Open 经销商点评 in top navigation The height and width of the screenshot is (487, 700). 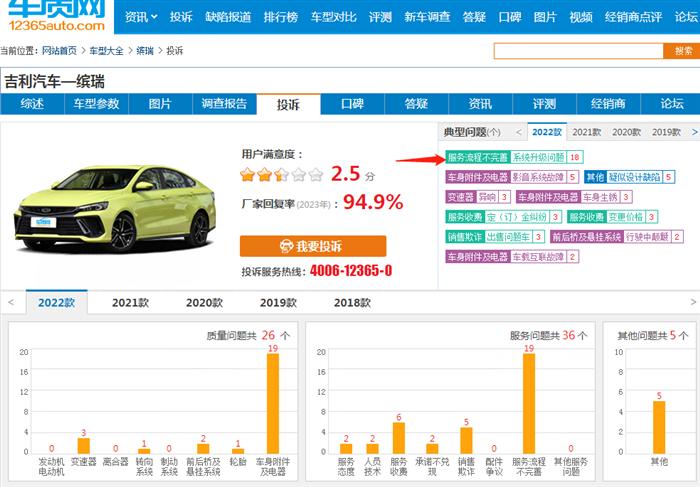pos(633,17)
